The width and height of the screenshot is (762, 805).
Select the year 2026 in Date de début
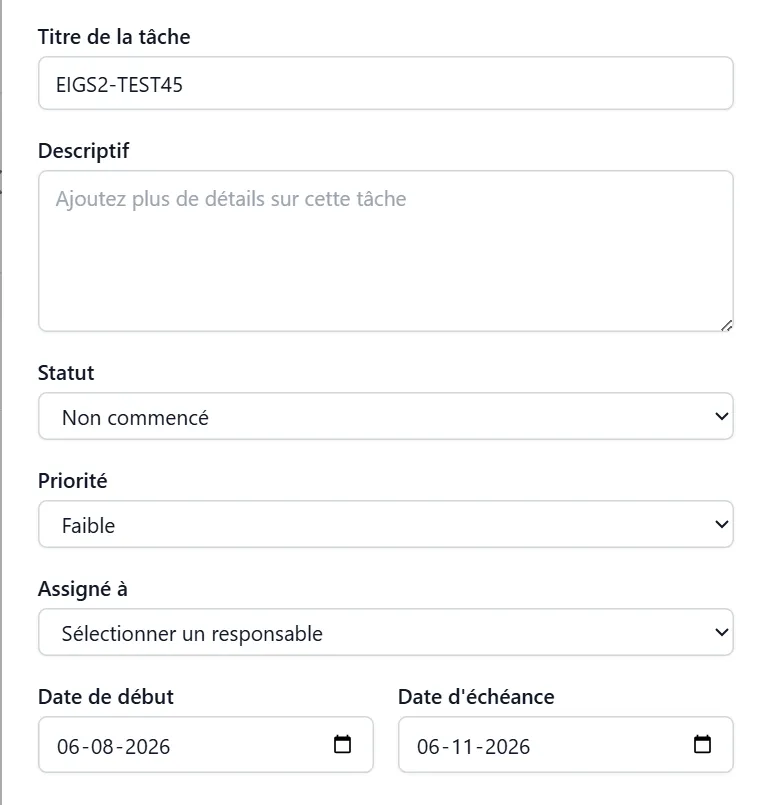tap(147, 746)
